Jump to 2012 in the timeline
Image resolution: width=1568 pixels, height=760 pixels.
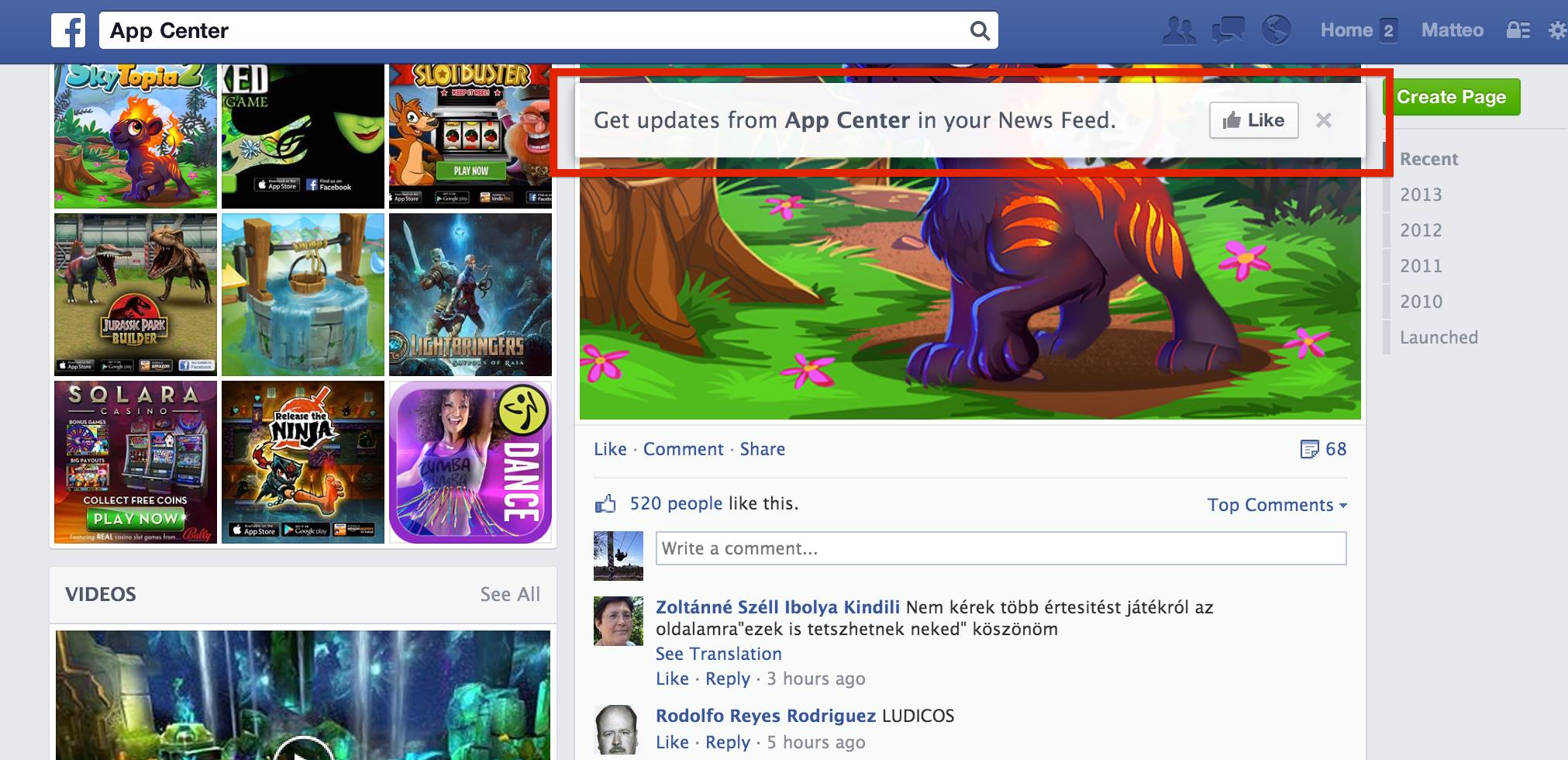click(x=1421, y=230)
